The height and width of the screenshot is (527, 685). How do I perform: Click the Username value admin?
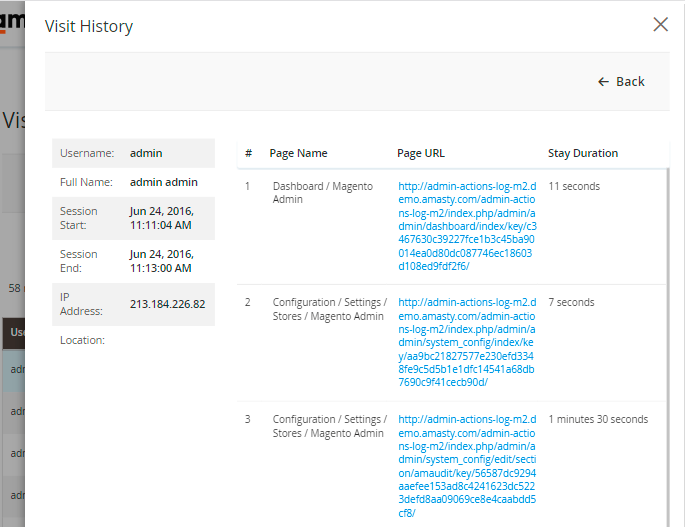[146, 153]
